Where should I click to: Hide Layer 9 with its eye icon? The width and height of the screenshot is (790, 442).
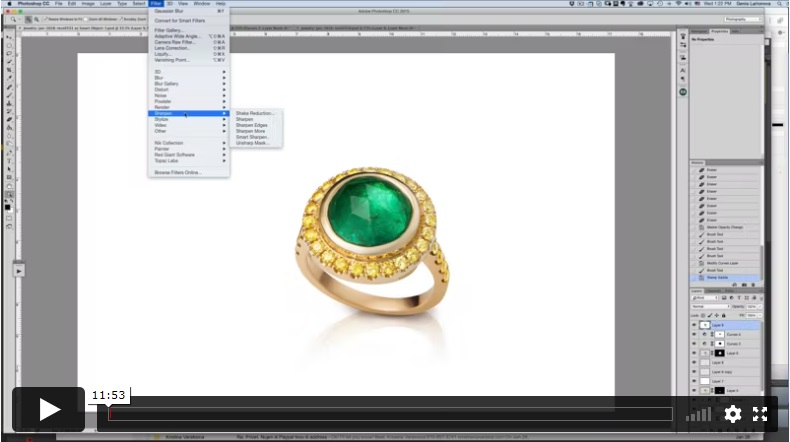694,326
